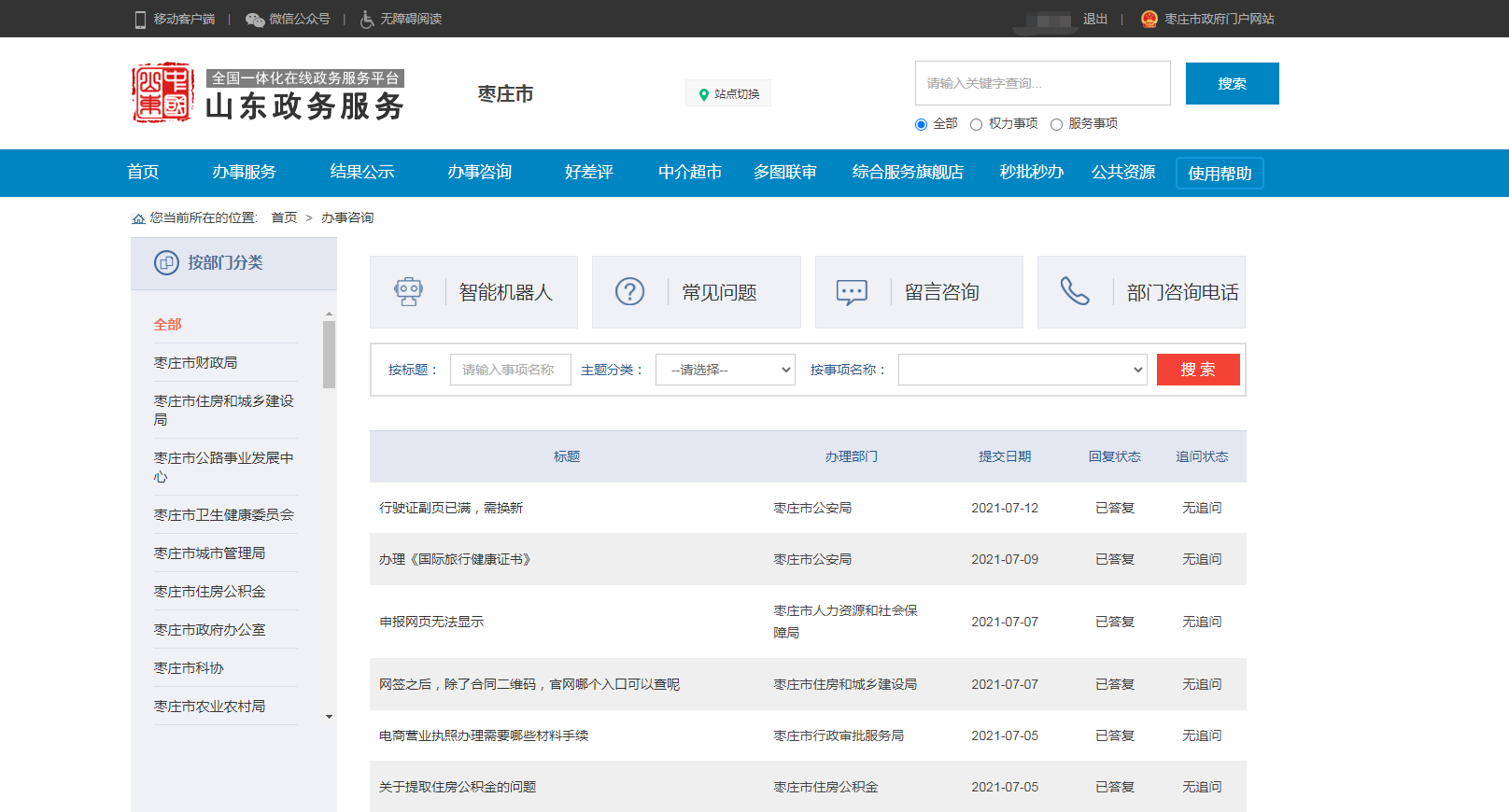Image resolution: width=1509 pixels, height=812 pixels.
Task: Click the question mark FAQ icon
Action: (630, 292)
